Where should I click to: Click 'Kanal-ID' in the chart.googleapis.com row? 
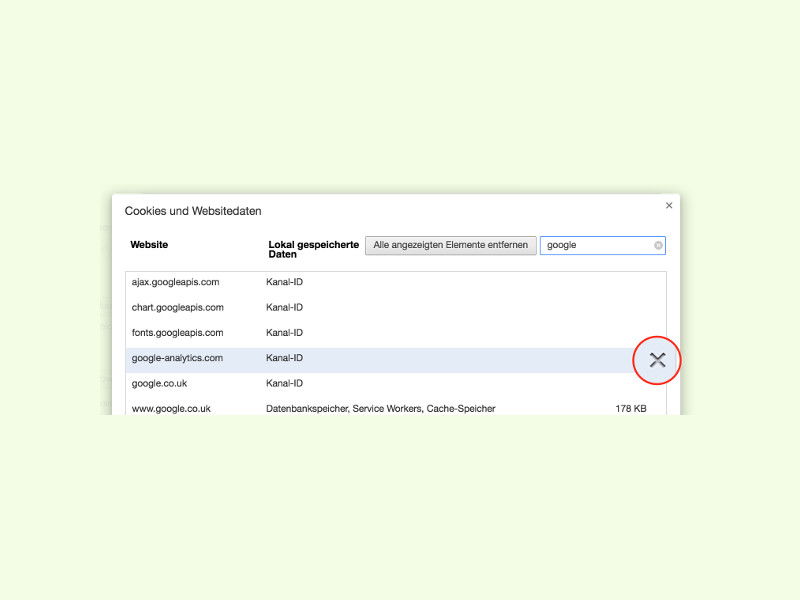(284, 308)
